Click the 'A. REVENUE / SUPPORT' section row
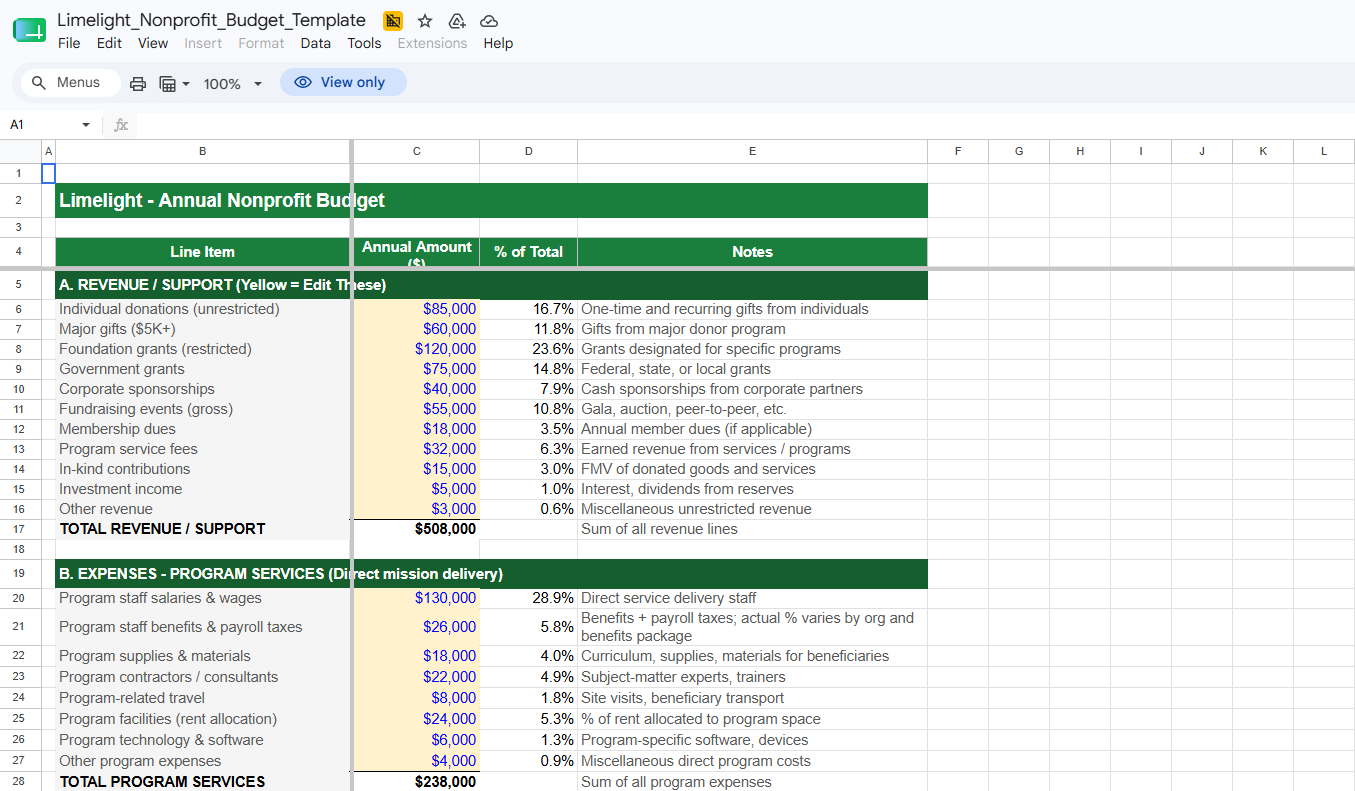This screenshot has width=1355, height=791. point(491,285)
